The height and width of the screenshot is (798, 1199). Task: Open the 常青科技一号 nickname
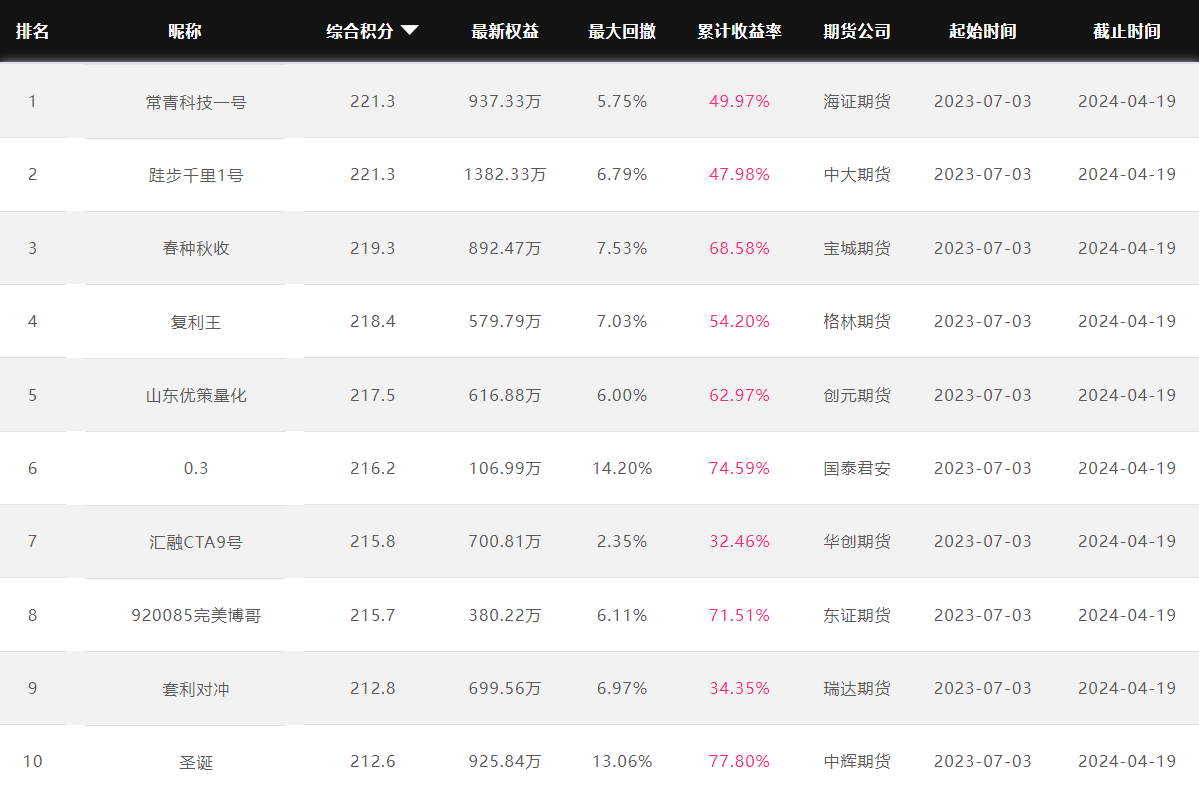196,102
